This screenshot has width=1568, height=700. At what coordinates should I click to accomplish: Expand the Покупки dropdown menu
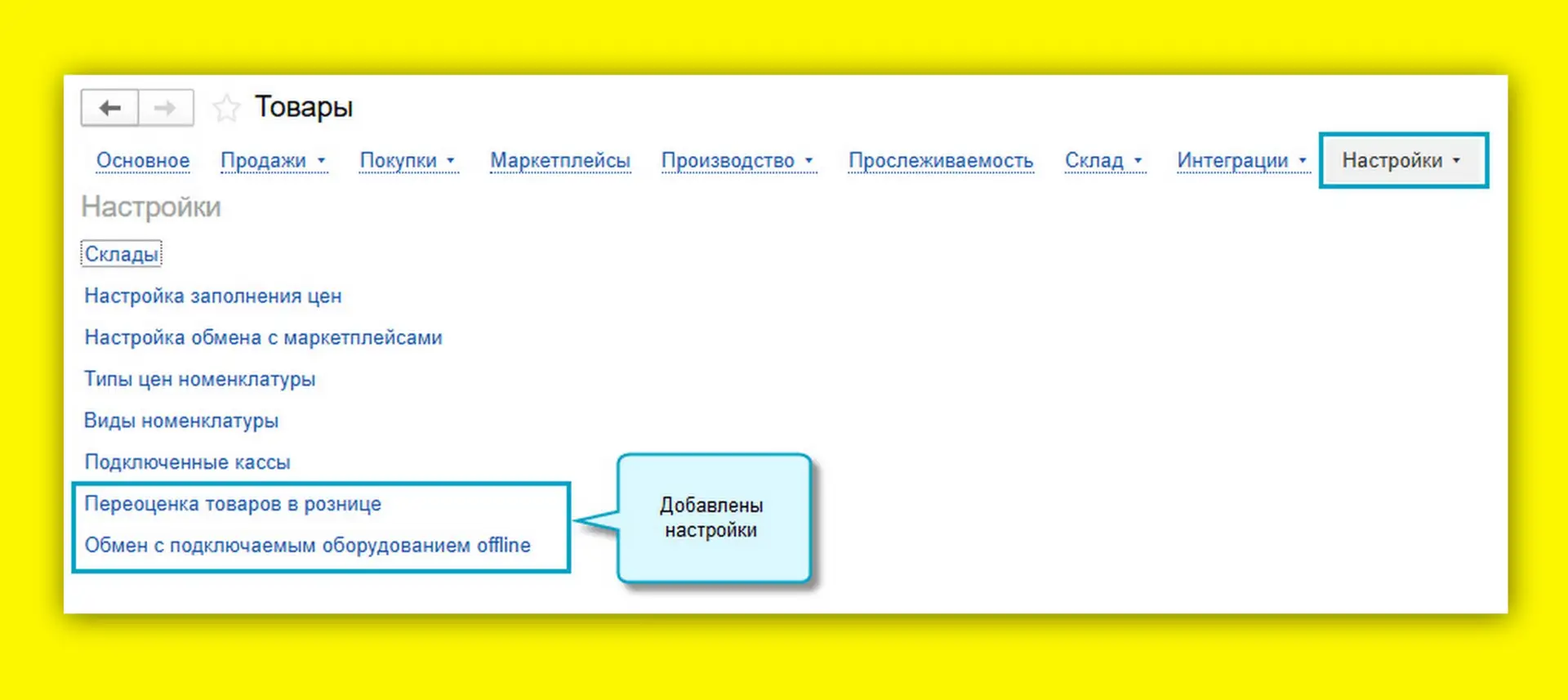(408, 161)
